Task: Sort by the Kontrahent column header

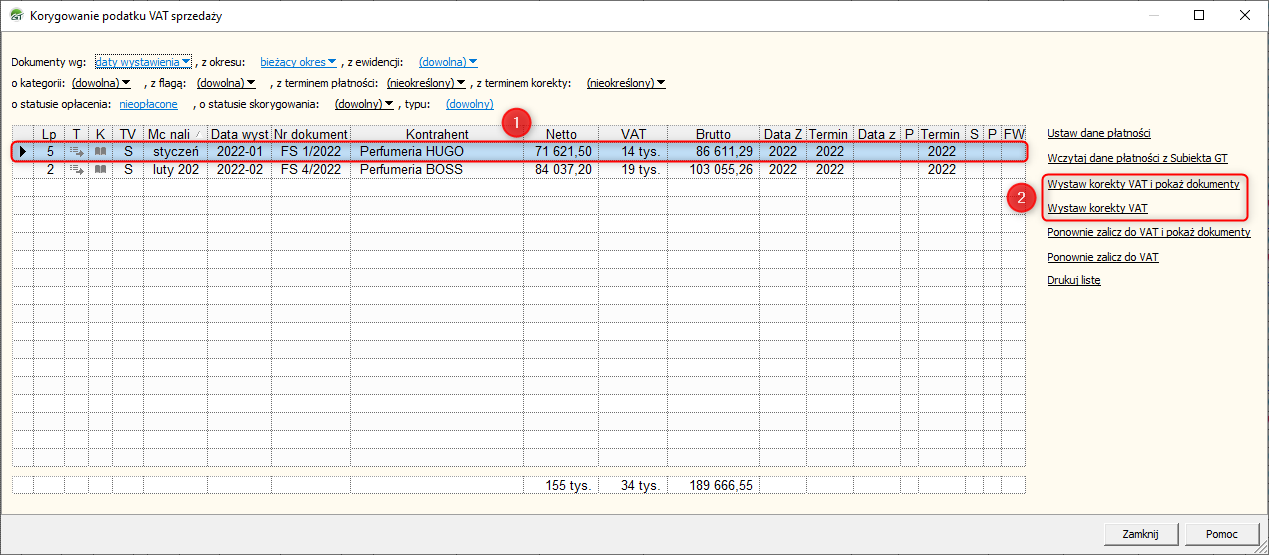Action: (x=437, y=134)
